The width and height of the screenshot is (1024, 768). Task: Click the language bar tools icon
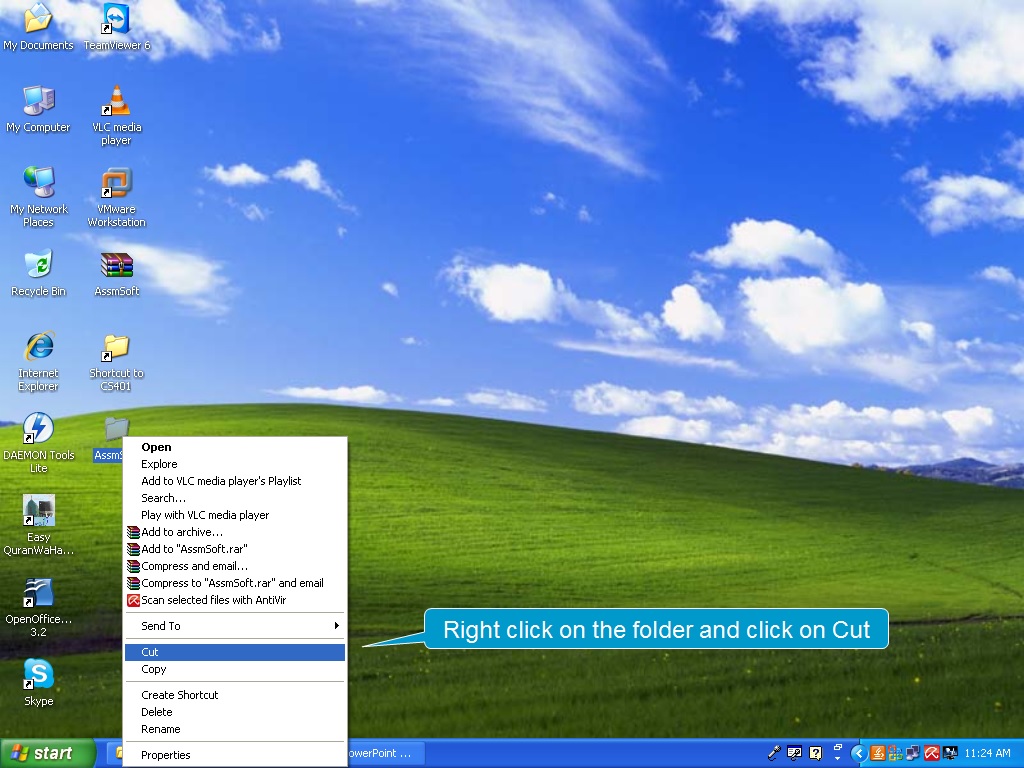pyautogui.click(x=794, y=753)
